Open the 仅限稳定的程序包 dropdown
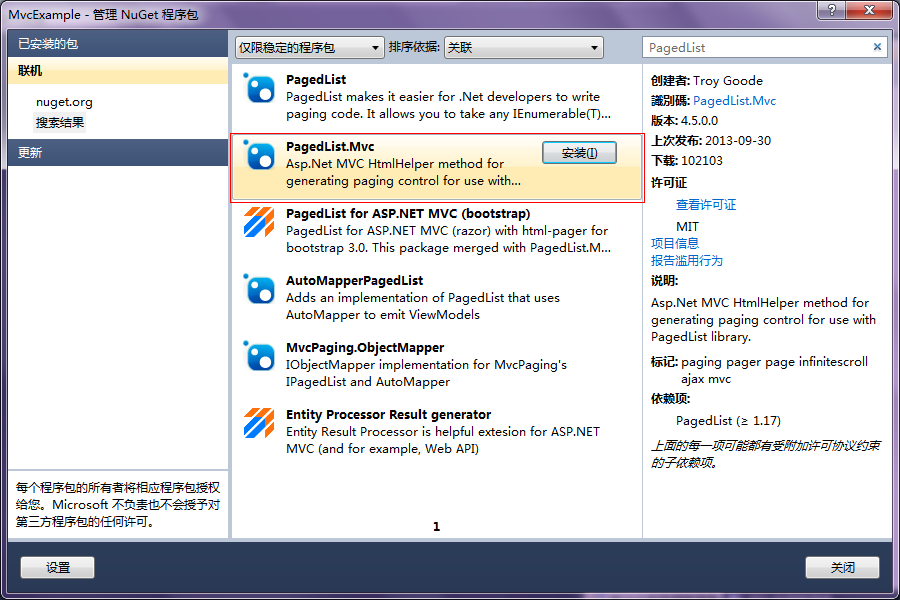Screen dimensions: 900x600 [309, 48]
